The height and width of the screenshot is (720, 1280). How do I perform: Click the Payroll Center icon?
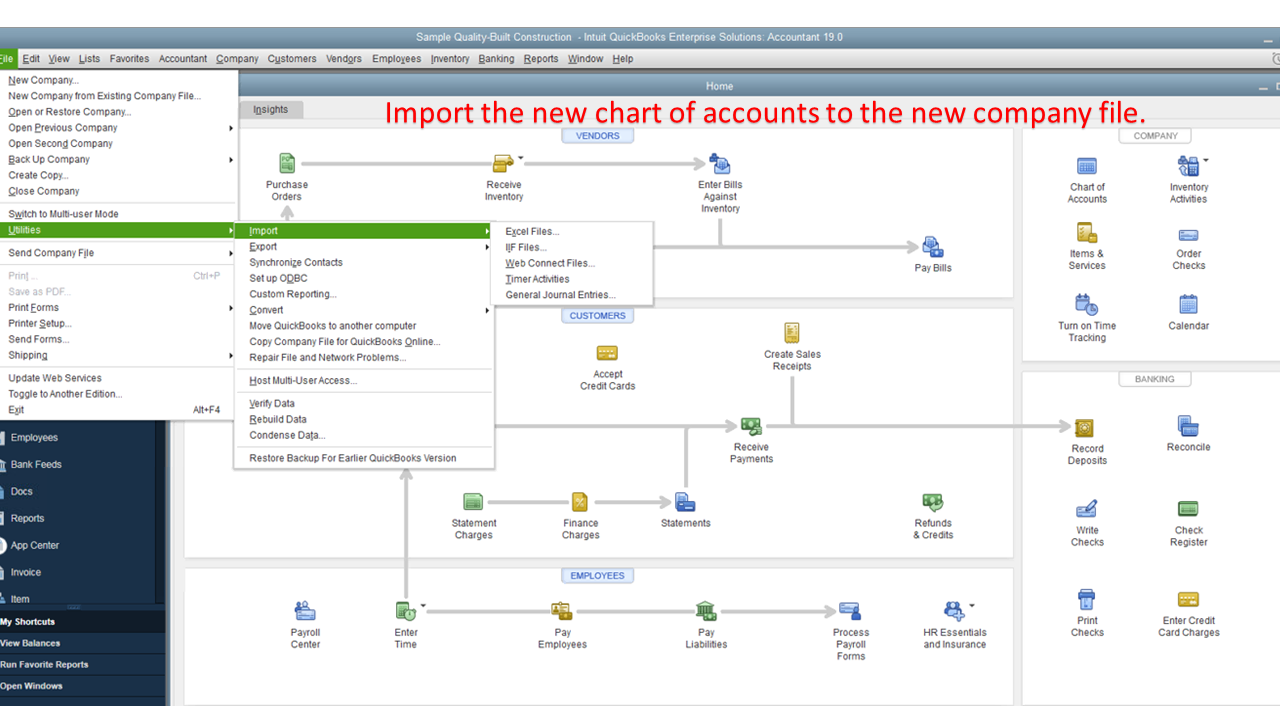305,611
